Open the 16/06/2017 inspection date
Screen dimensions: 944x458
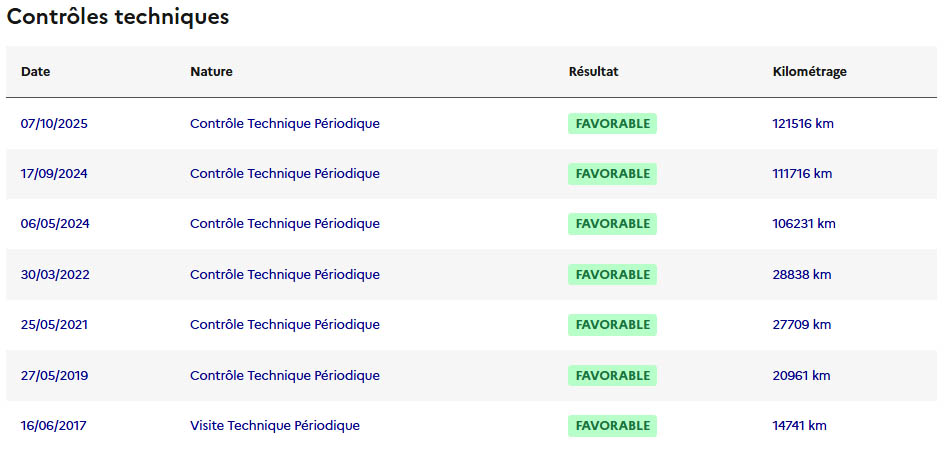(53, 426)
